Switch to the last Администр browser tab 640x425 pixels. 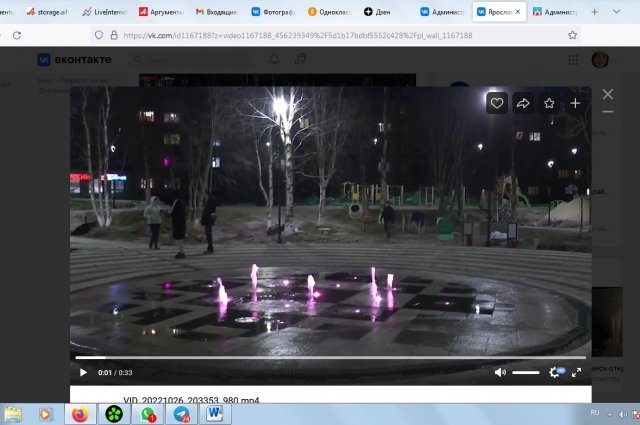pos(556,12)
